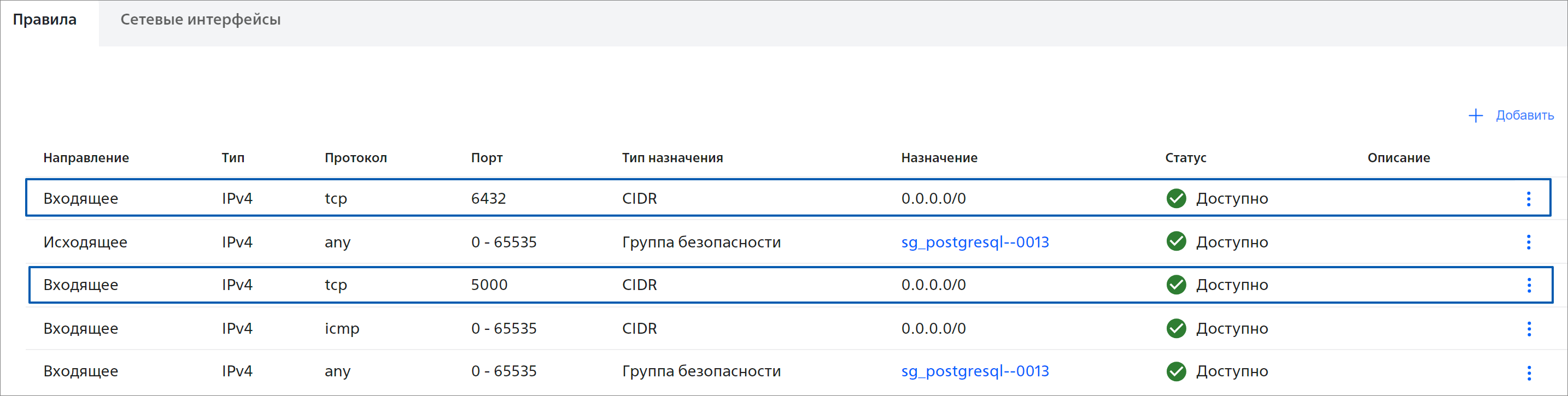The height and width of the screenshot is (396, 1568).
Task: Click the Добавить button
Action: [x=1511, y=116]
